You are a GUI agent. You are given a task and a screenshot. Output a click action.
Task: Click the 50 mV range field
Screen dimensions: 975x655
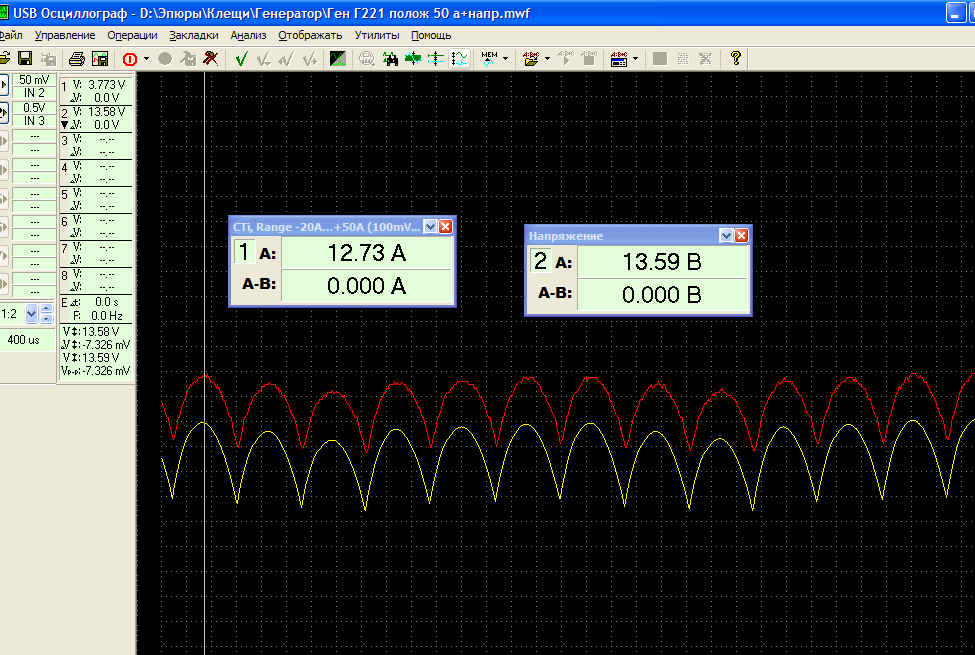(x=34, y=80)
